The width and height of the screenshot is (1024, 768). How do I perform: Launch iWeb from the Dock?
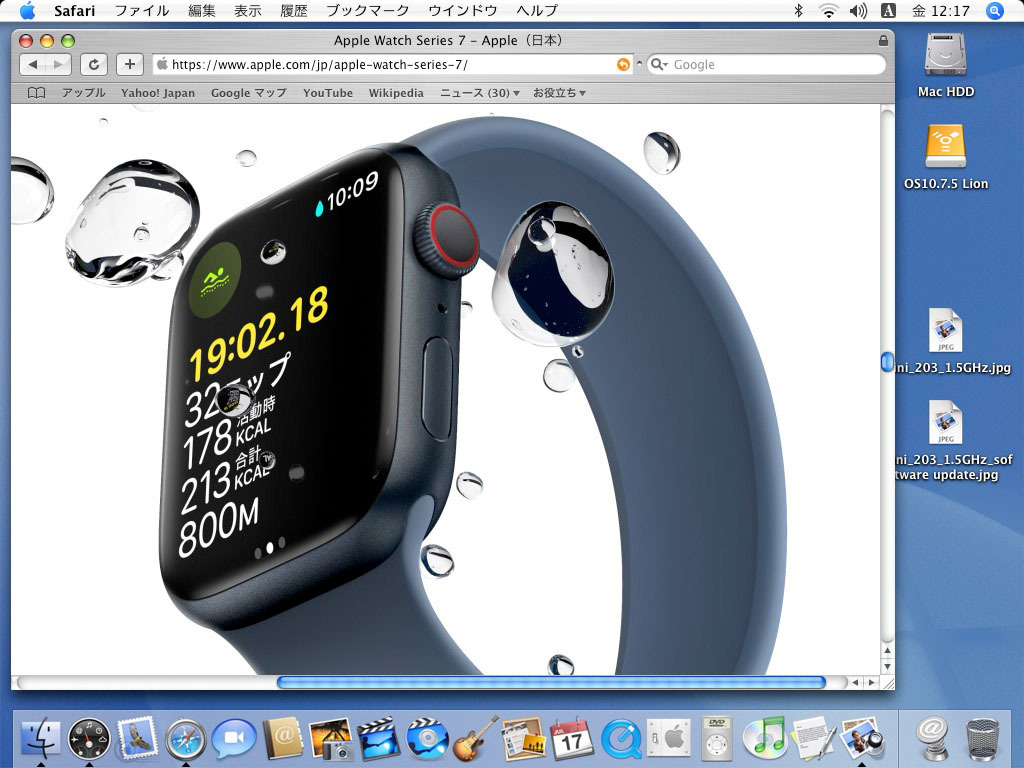pyautogui.click(x=523, y=739)
